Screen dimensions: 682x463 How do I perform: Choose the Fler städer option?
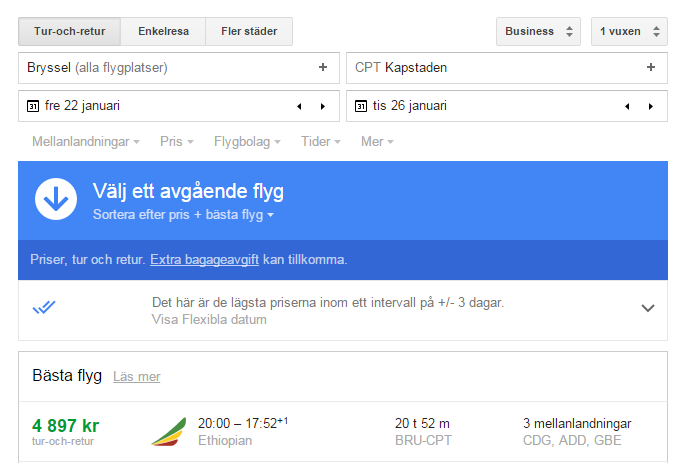click(x=249, y=31)
